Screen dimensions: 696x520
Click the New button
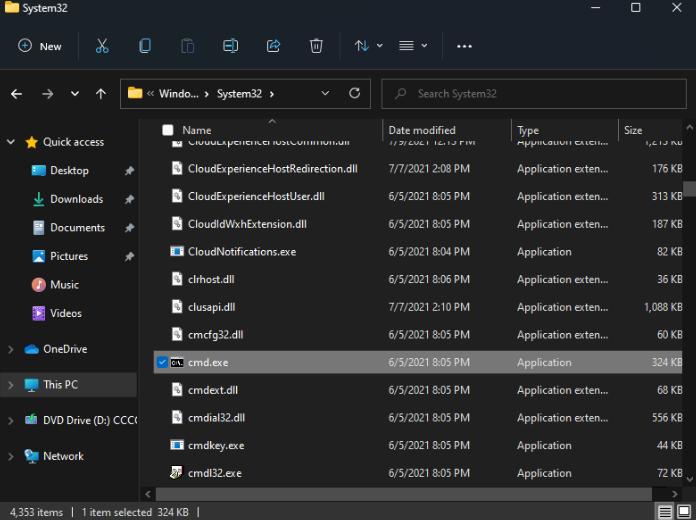click(40, 46)
